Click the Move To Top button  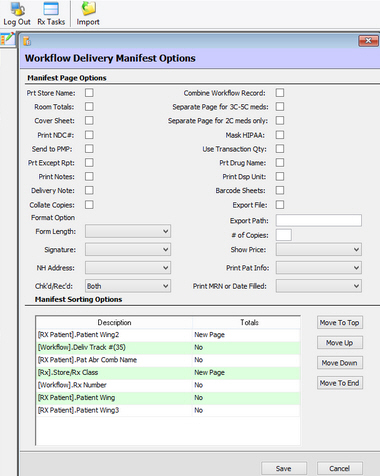tap(340, 323)
